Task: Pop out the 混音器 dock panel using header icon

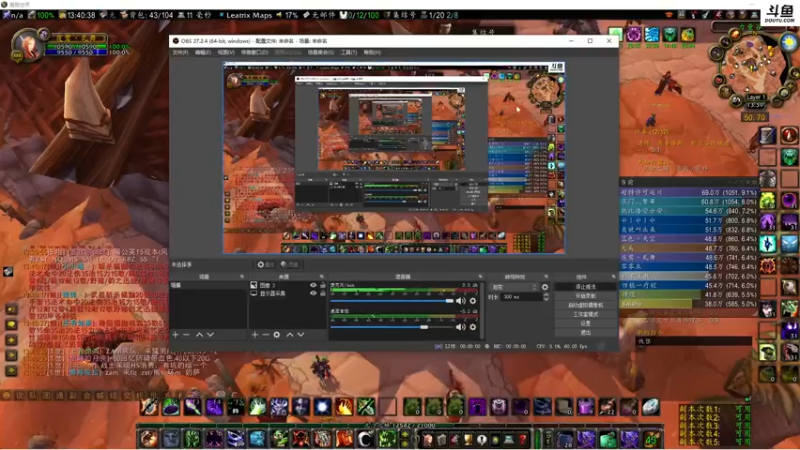Action: click(480, 277)
